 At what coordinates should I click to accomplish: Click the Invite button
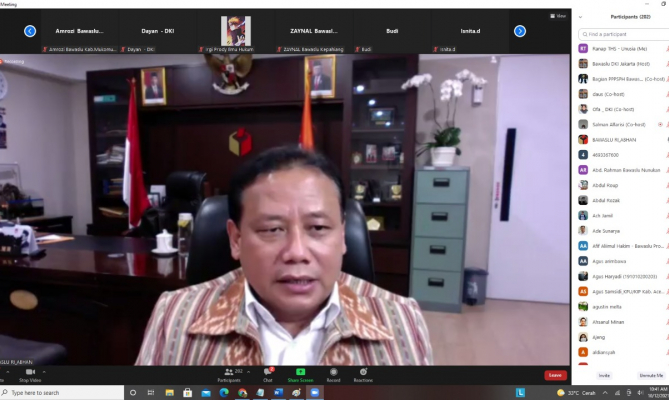pos(604,374)
